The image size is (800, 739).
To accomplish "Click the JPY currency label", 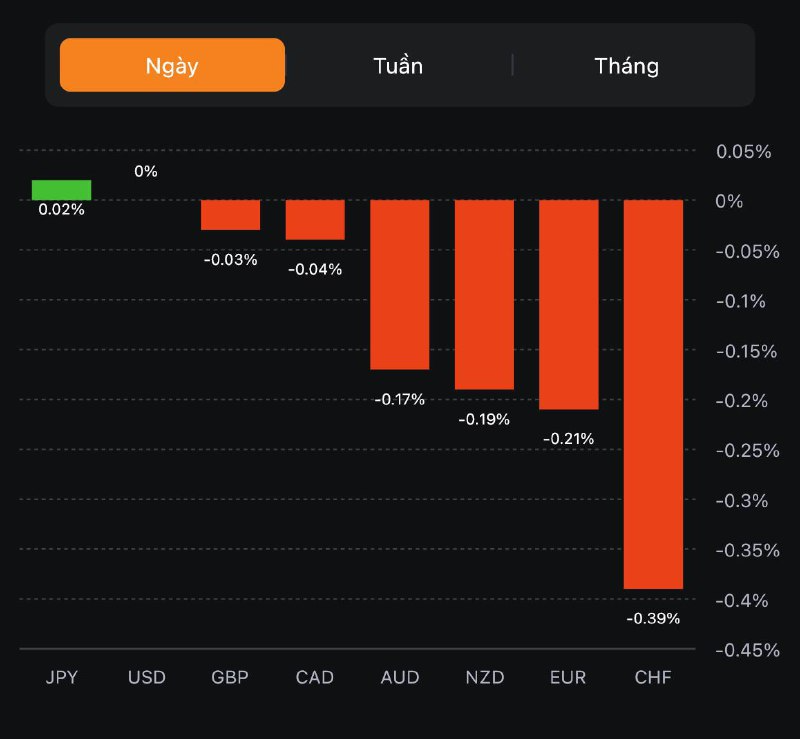I will (61, 677).
